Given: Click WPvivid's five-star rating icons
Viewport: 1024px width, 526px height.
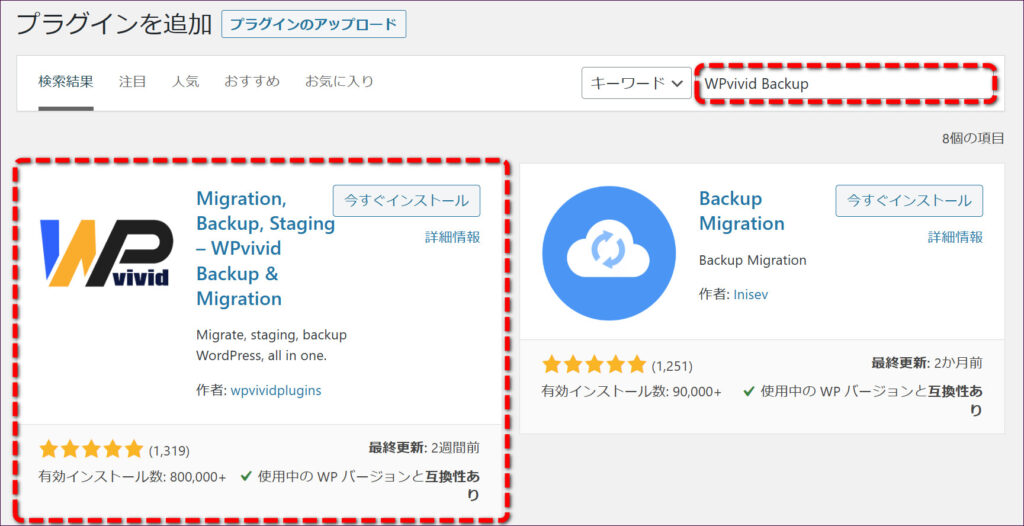Looking at the screenshot, I should tap(91, 449).
